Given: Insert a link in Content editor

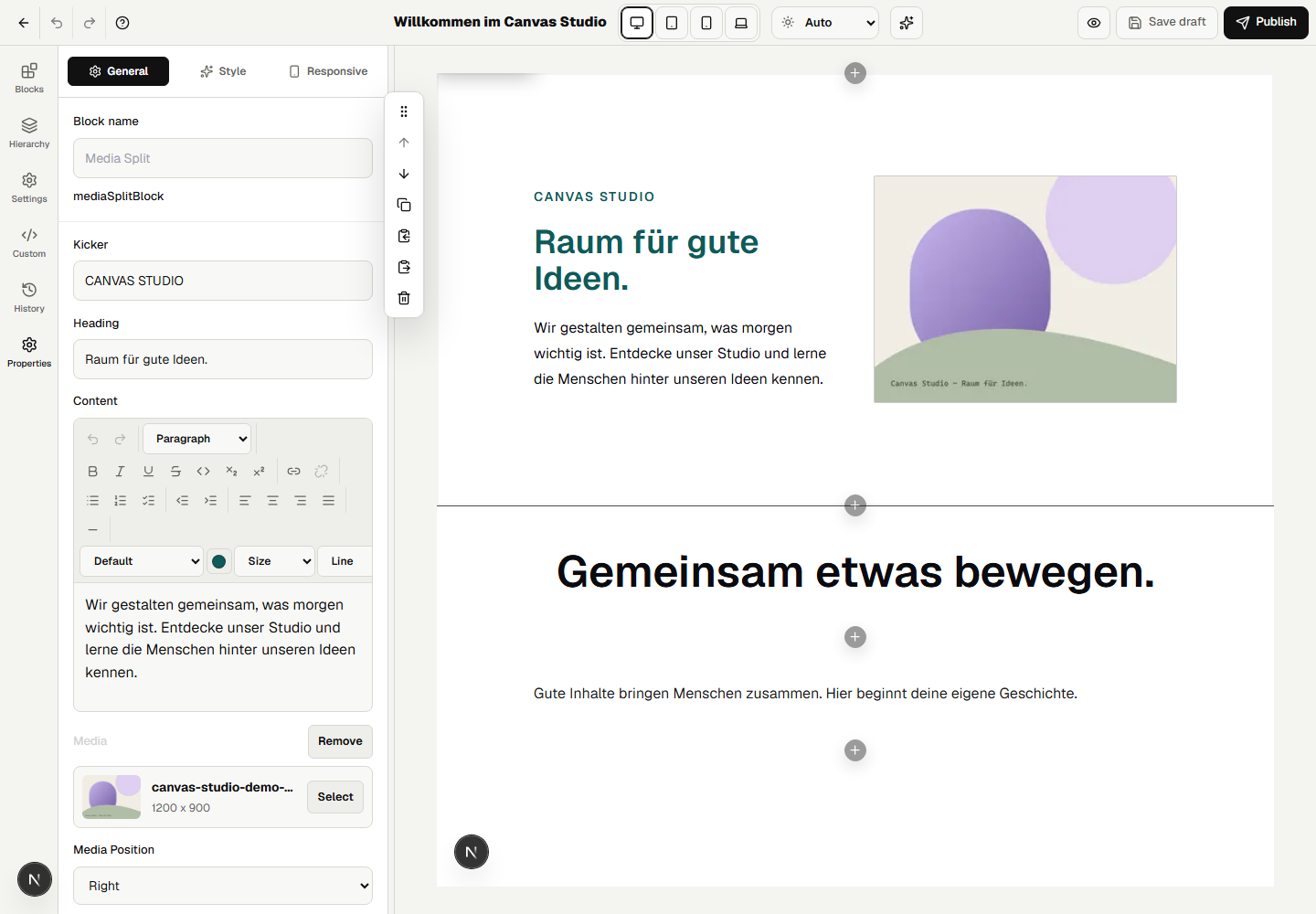Looking at the screenshot, I should tap(293, 472).
